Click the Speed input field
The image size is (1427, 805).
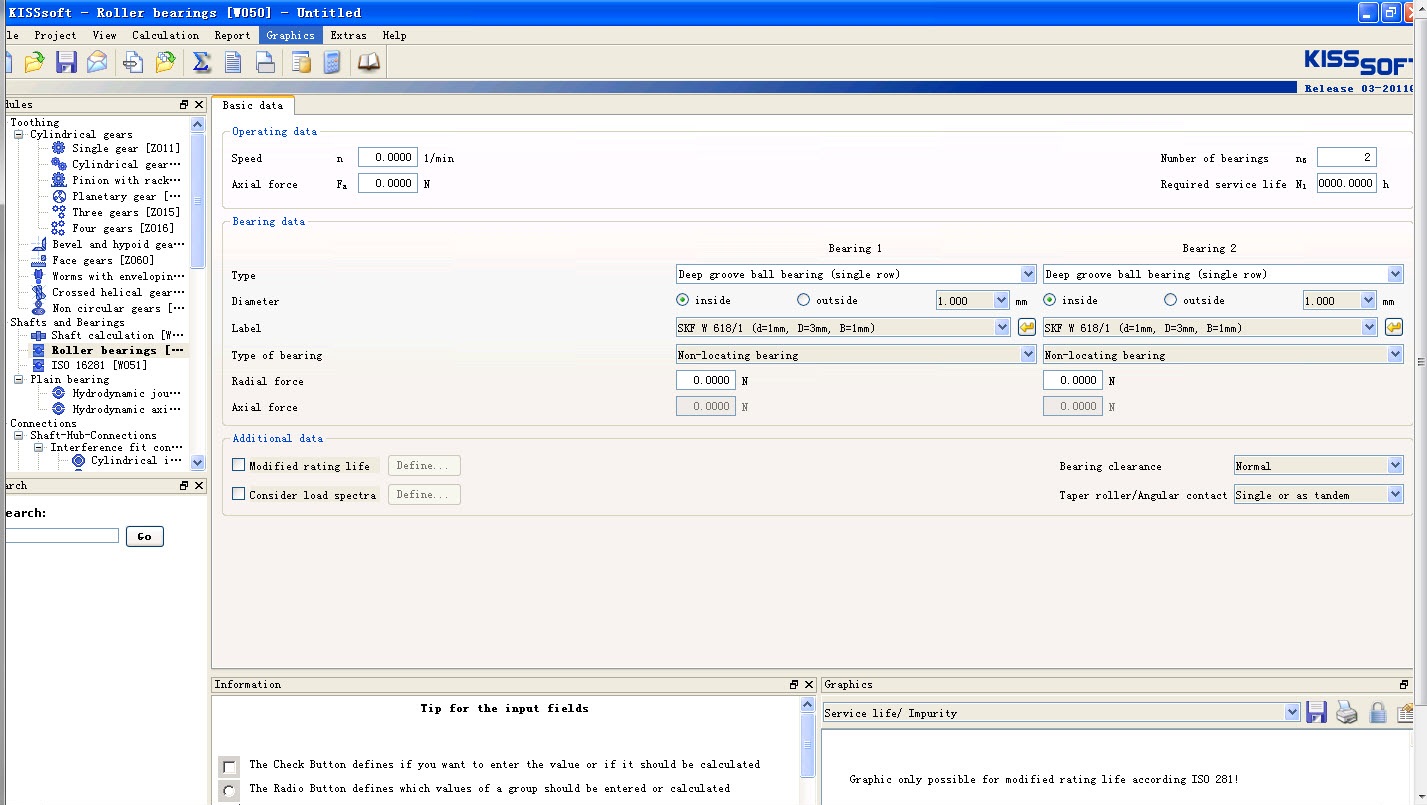coord(388,157)
